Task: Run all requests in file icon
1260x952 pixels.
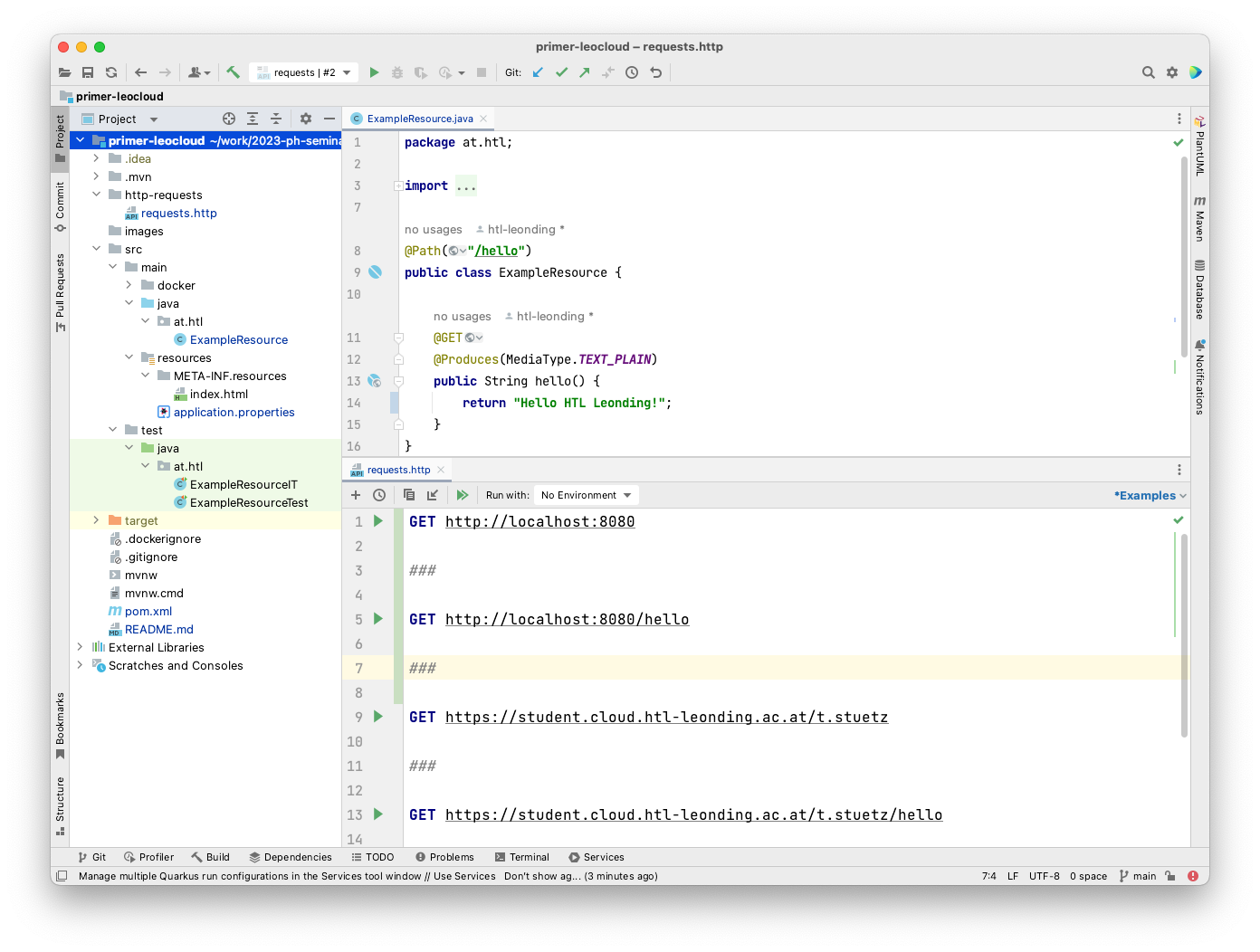Action: pos(463,495)
